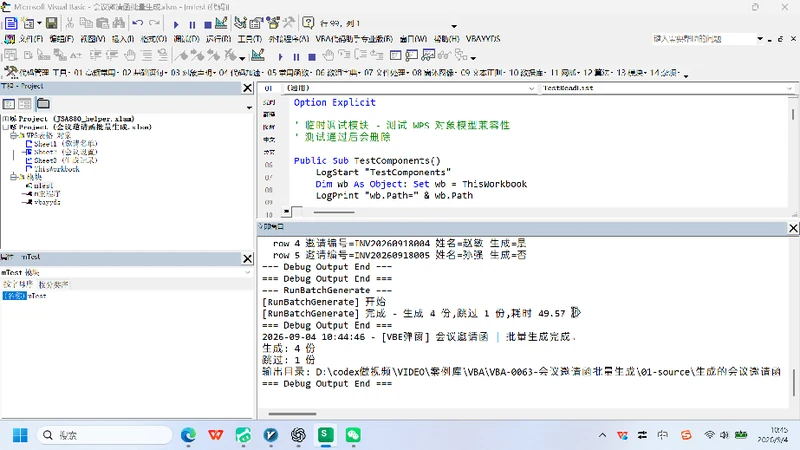Open the Properties Window toolbar icon

[x=256, y=23]
